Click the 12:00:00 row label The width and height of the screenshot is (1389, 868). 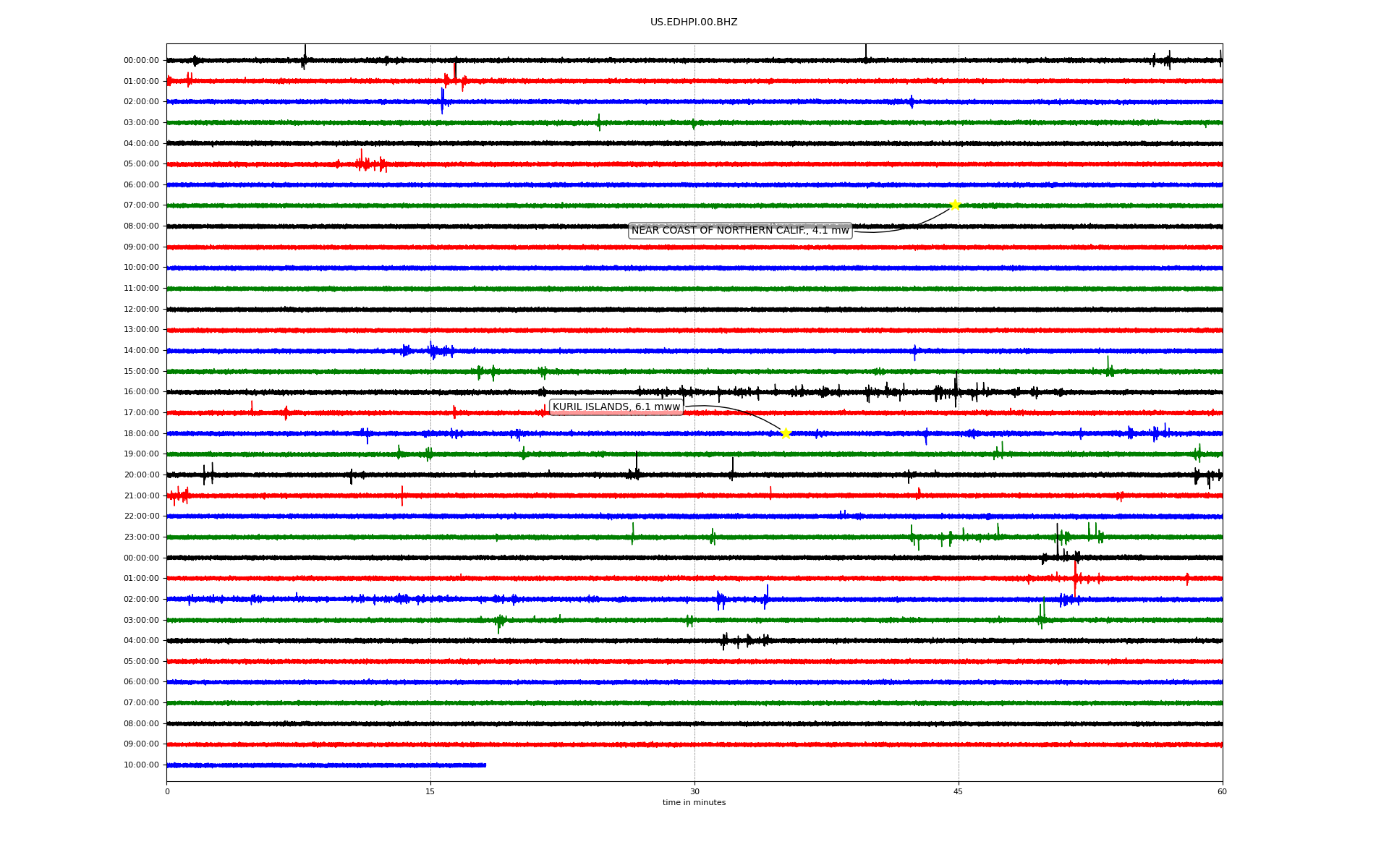141,309
